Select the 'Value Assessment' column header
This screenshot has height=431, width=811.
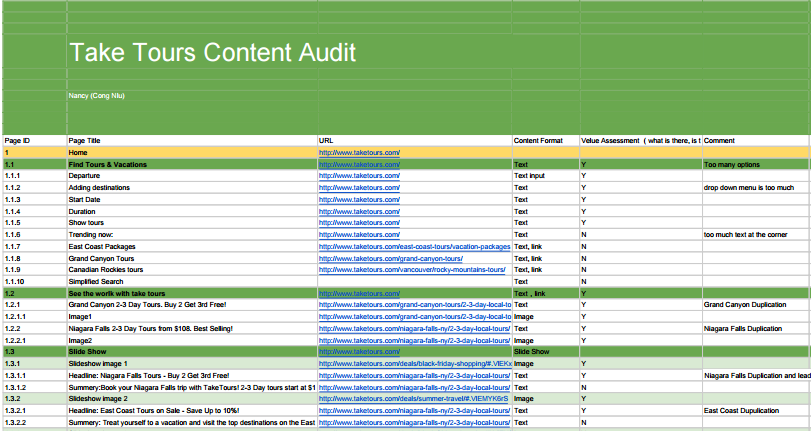(x=641, y=141)
